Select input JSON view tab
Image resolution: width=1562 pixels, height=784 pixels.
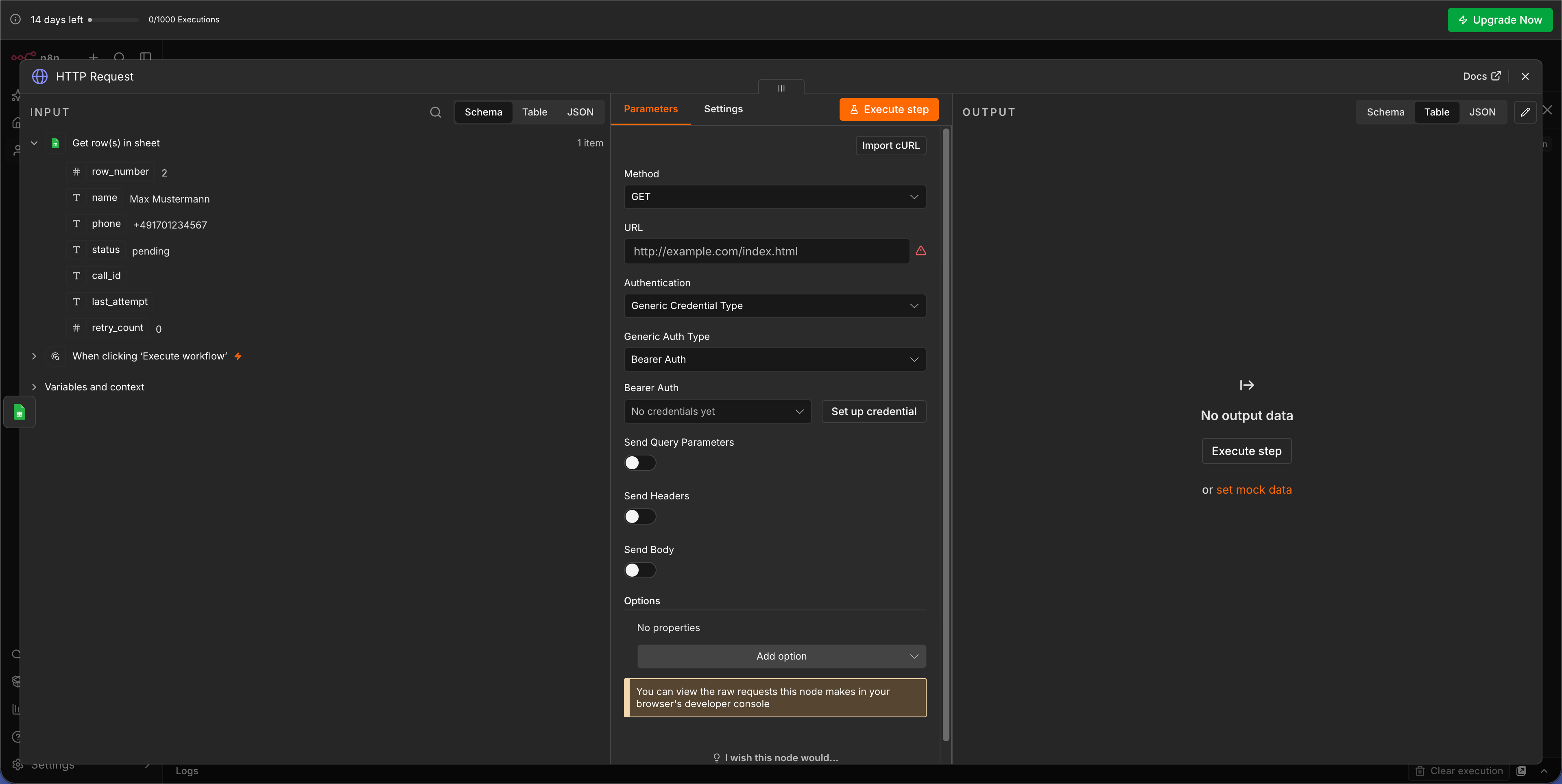point(580,112)
